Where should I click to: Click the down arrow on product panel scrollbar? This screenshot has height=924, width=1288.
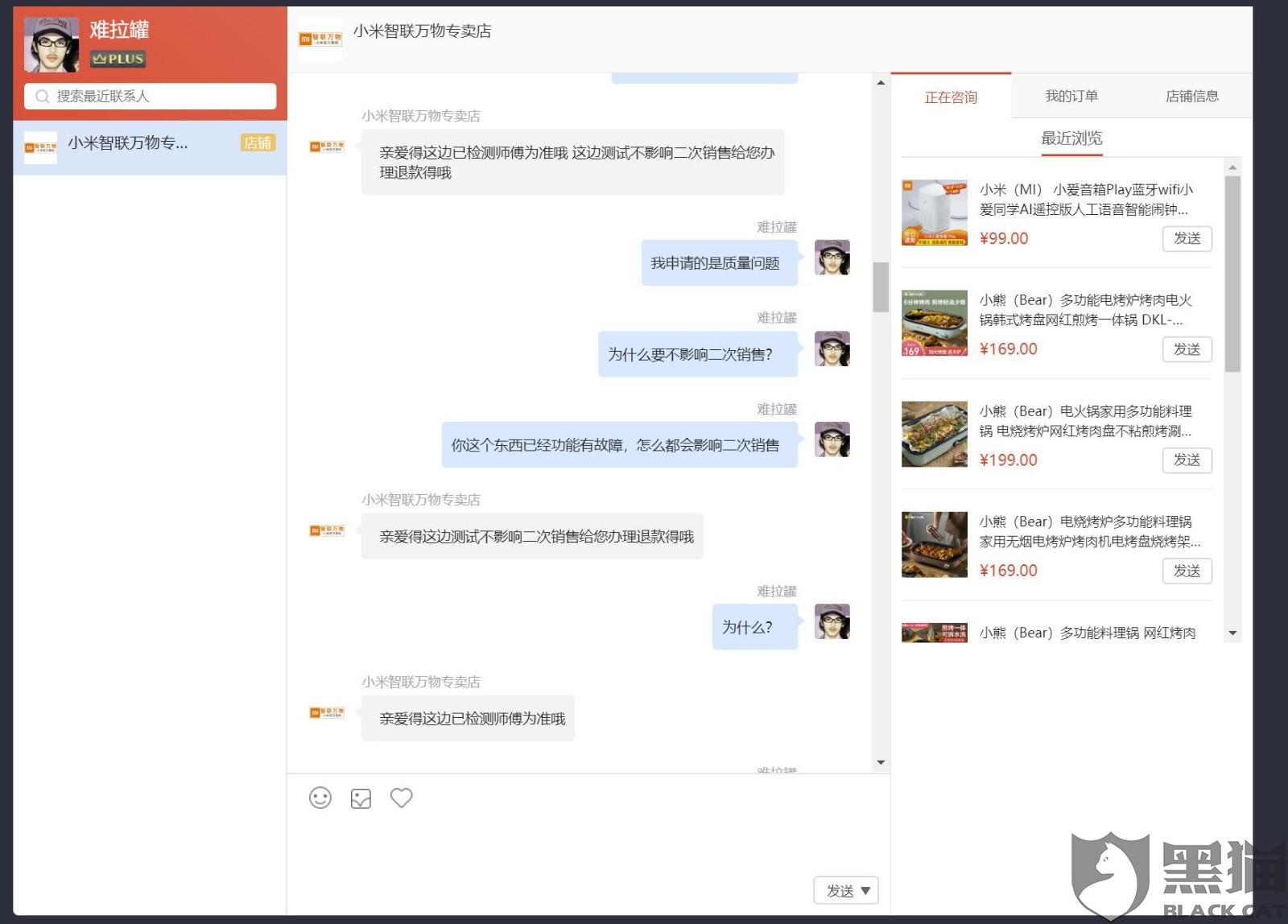[1233, 634]
